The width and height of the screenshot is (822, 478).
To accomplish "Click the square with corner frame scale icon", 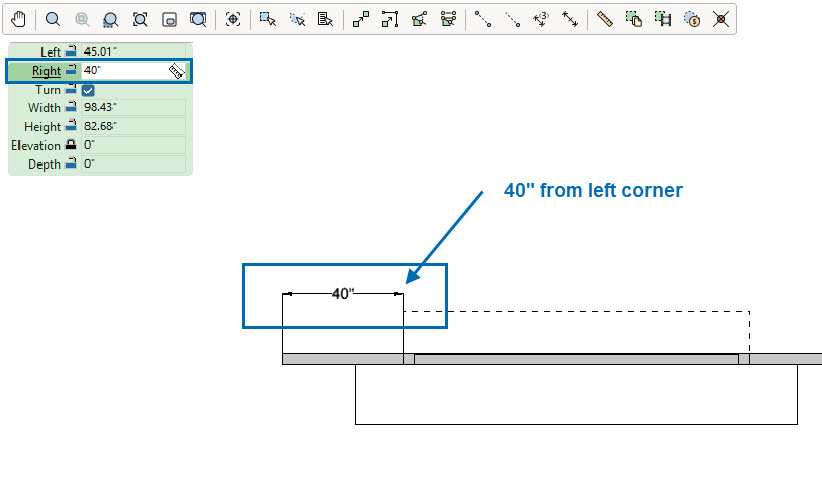I will (390, 19).
